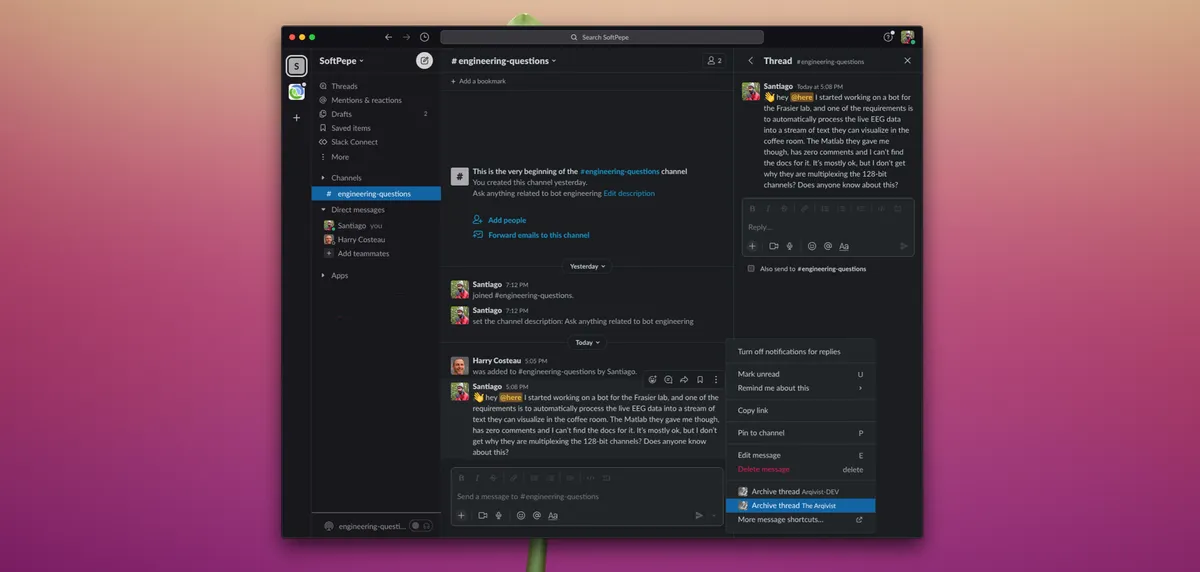Viewport: 1200px width, 572px height.
Task: Add a workspace with the plus button
Action: 296,117
